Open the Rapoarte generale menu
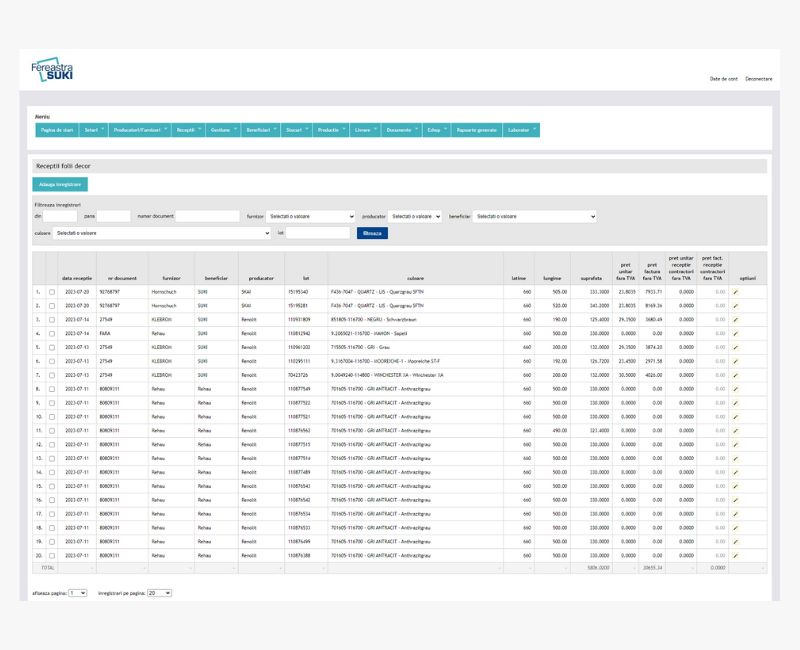Image resolution: width=800 pixels, height=650 pixels. pos(477,130)
